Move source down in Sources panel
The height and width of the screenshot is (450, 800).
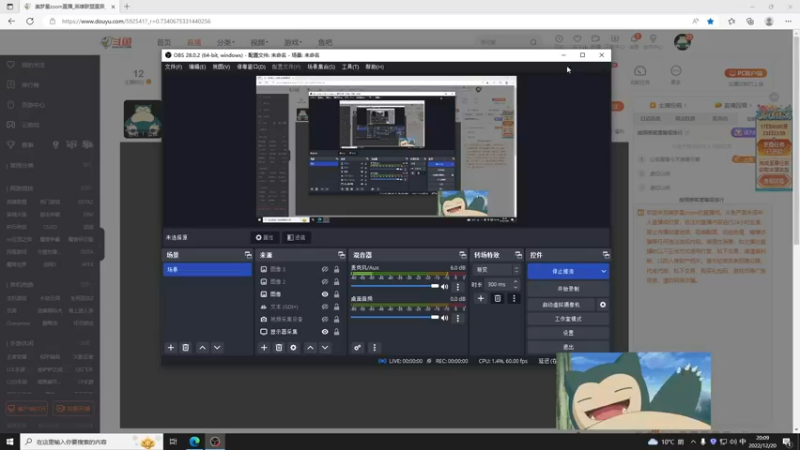325,347
